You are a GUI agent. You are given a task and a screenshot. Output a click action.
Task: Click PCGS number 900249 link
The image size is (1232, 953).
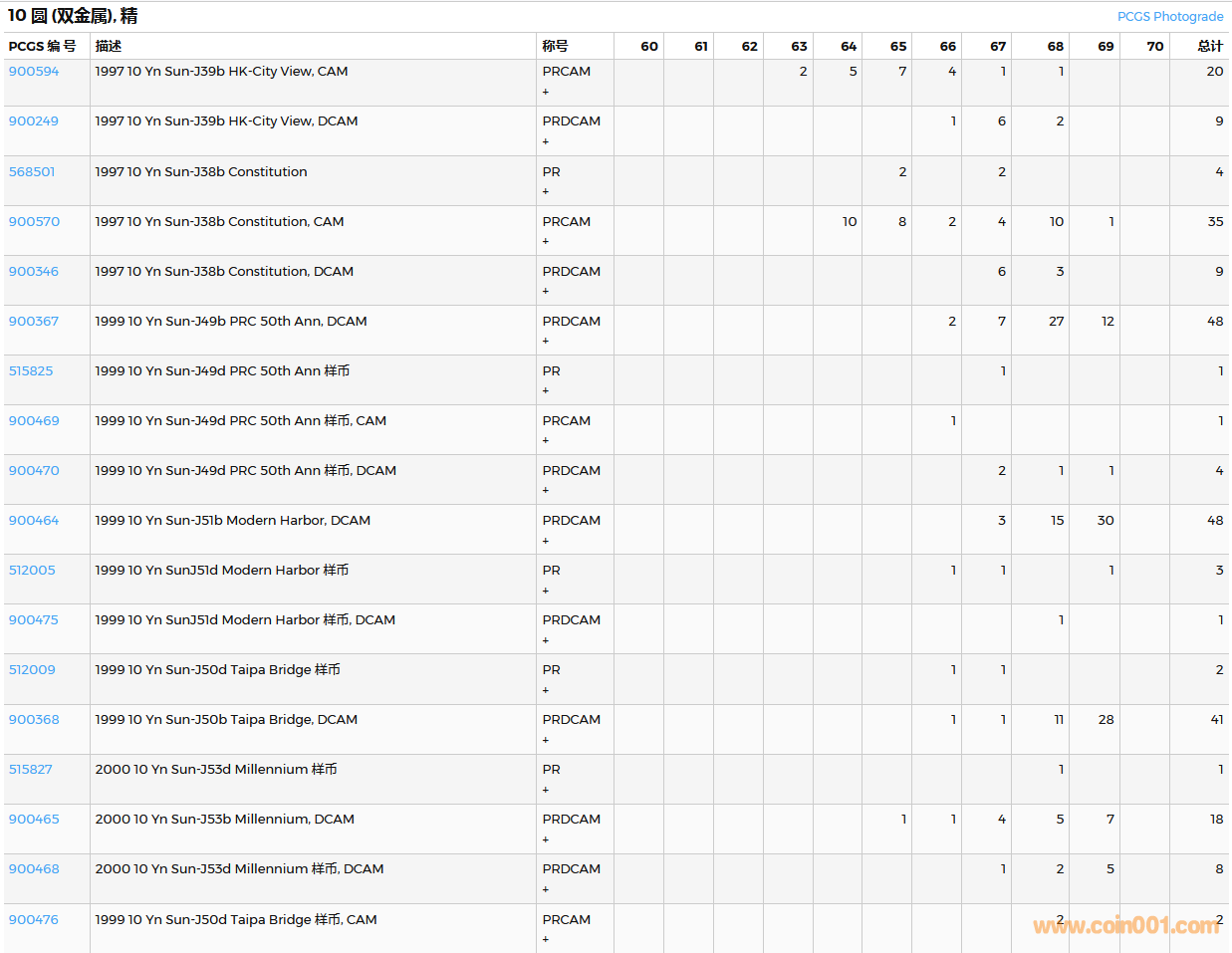click(34, 121)
